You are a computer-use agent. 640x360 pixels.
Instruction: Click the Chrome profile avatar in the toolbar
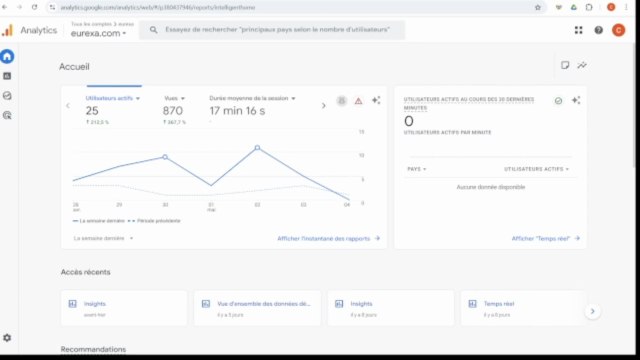pos(611,7)
